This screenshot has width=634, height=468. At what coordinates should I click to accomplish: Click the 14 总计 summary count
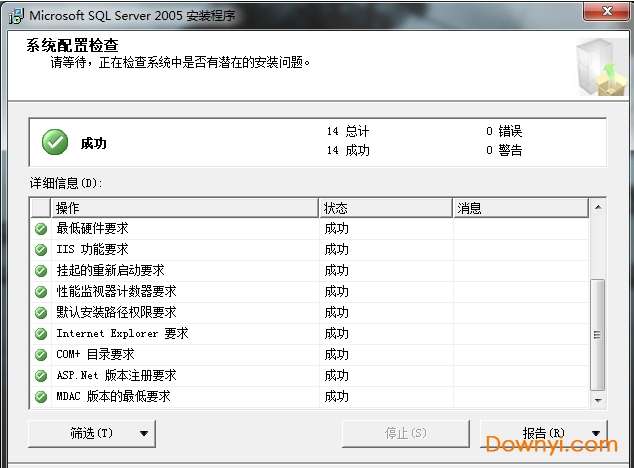tap(348, 131)
